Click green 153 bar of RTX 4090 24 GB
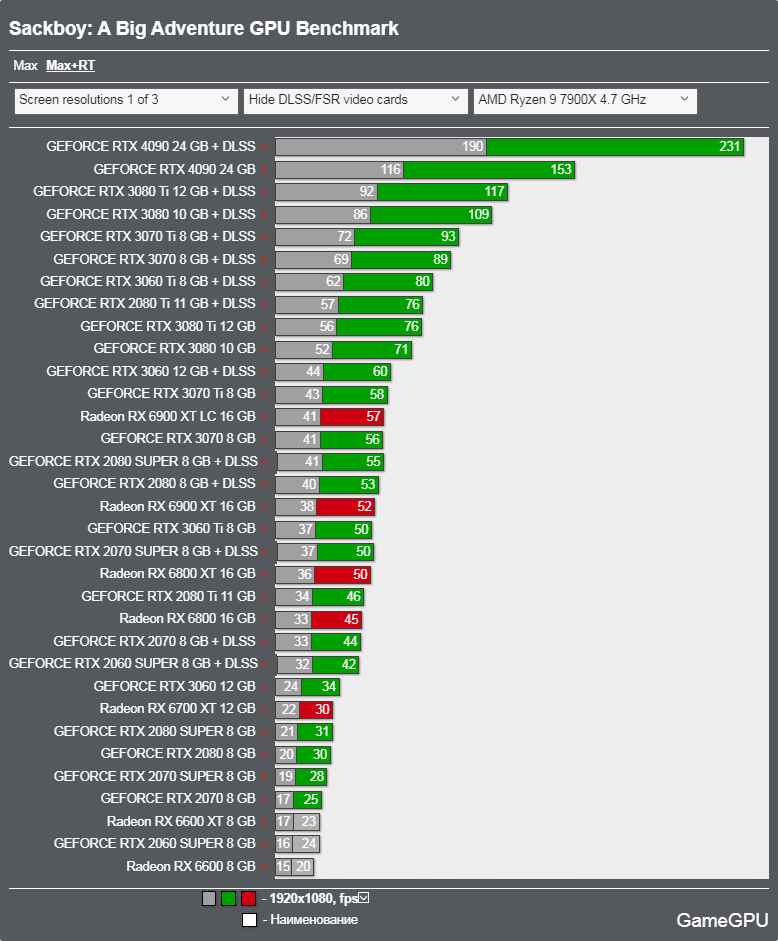Screen dimensions: 778x941 (489, 169)
